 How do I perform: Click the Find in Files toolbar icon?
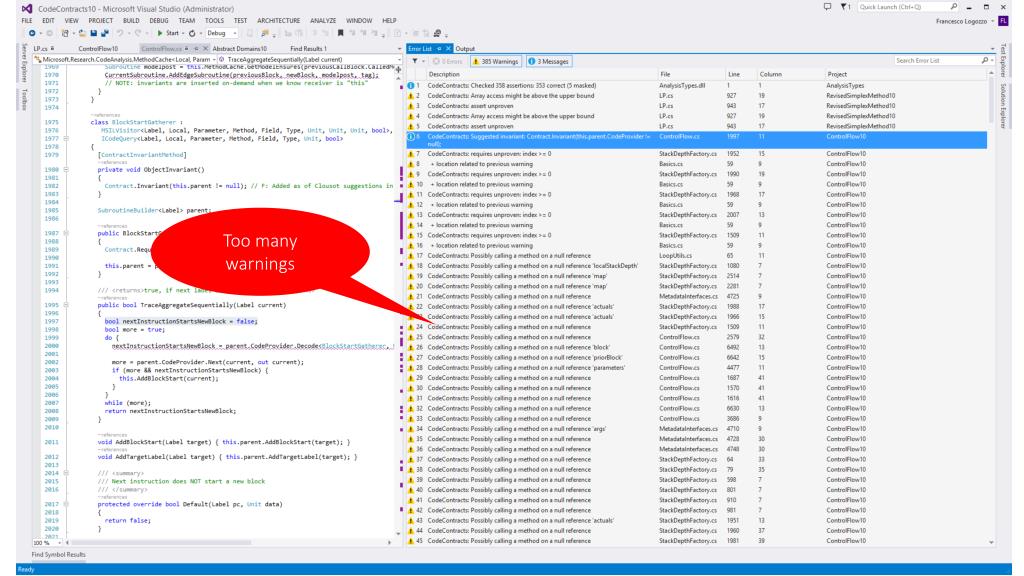point(264,33)
